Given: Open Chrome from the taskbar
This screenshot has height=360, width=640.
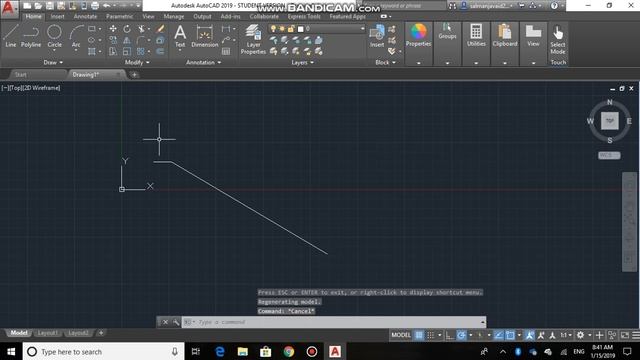Looking at the screenshot, I should (x=289, y=351).
